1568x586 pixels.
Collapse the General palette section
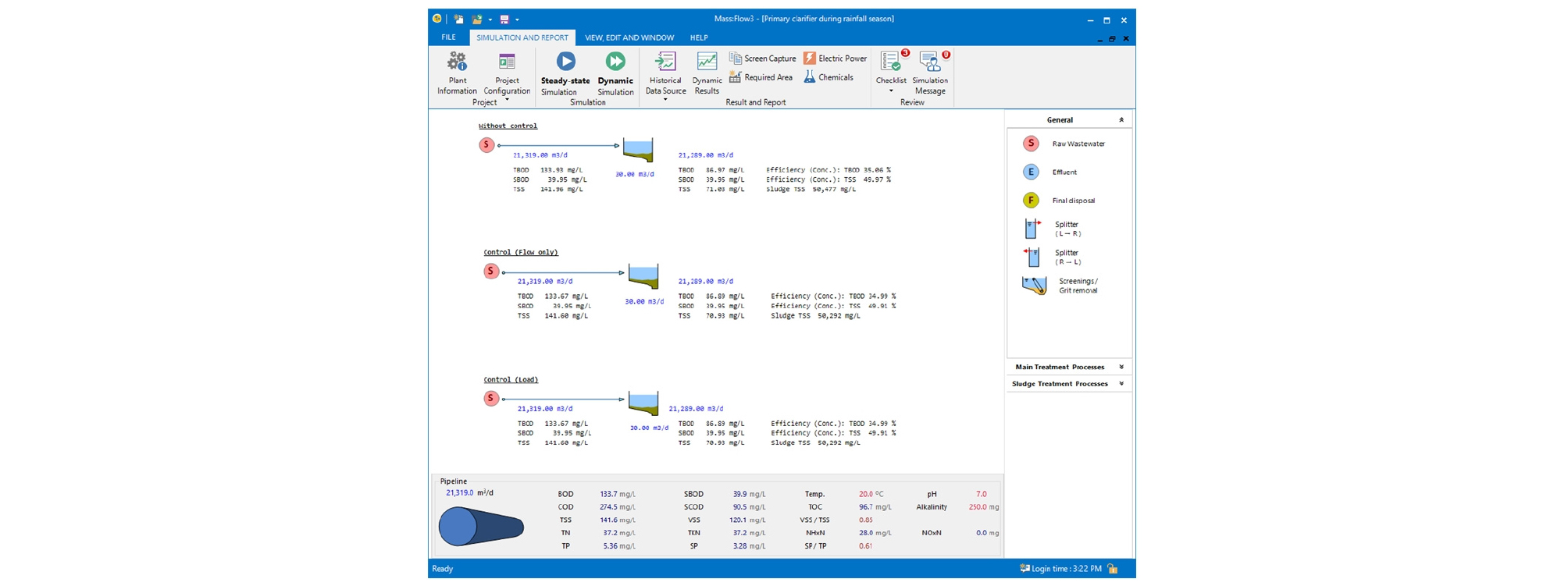[1121, 120]
